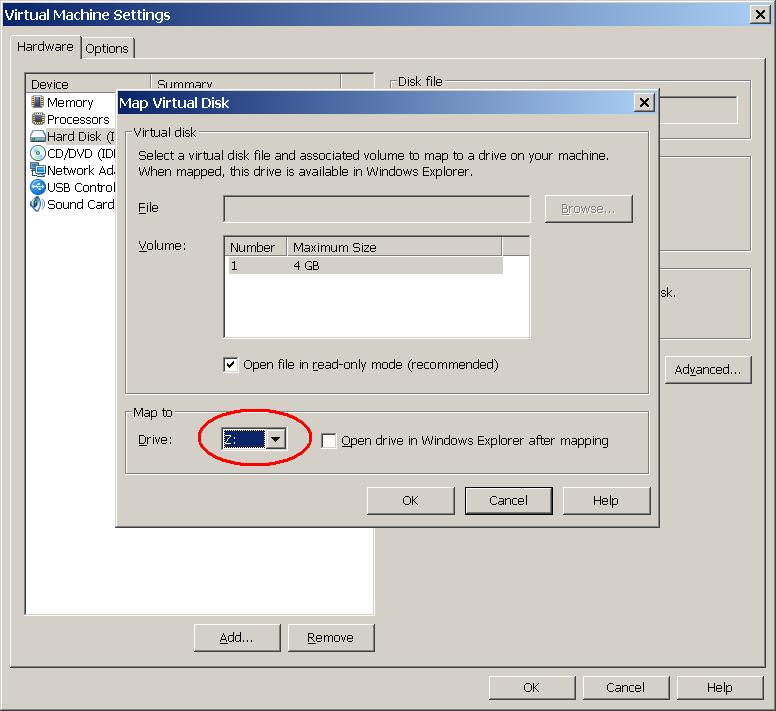Select the Hard Disk device icon
The image size is (776, 711).
tap(38, 137)
